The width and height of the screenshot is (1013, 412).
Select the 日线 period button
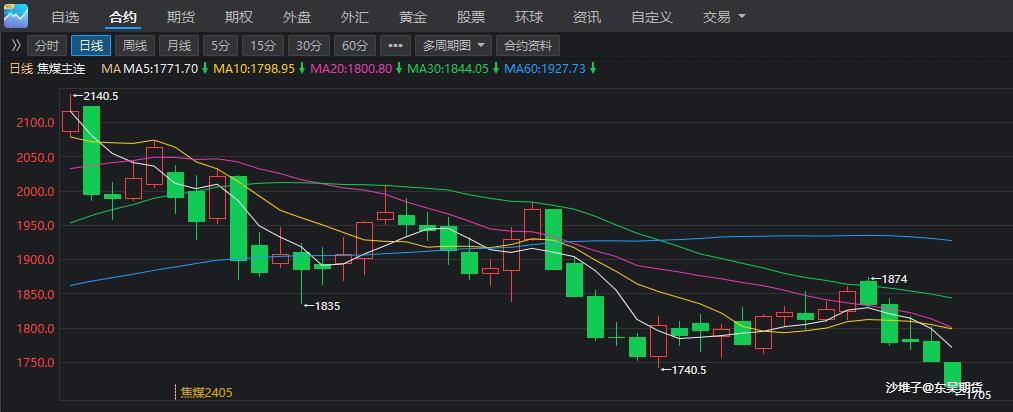pos(91,45)
